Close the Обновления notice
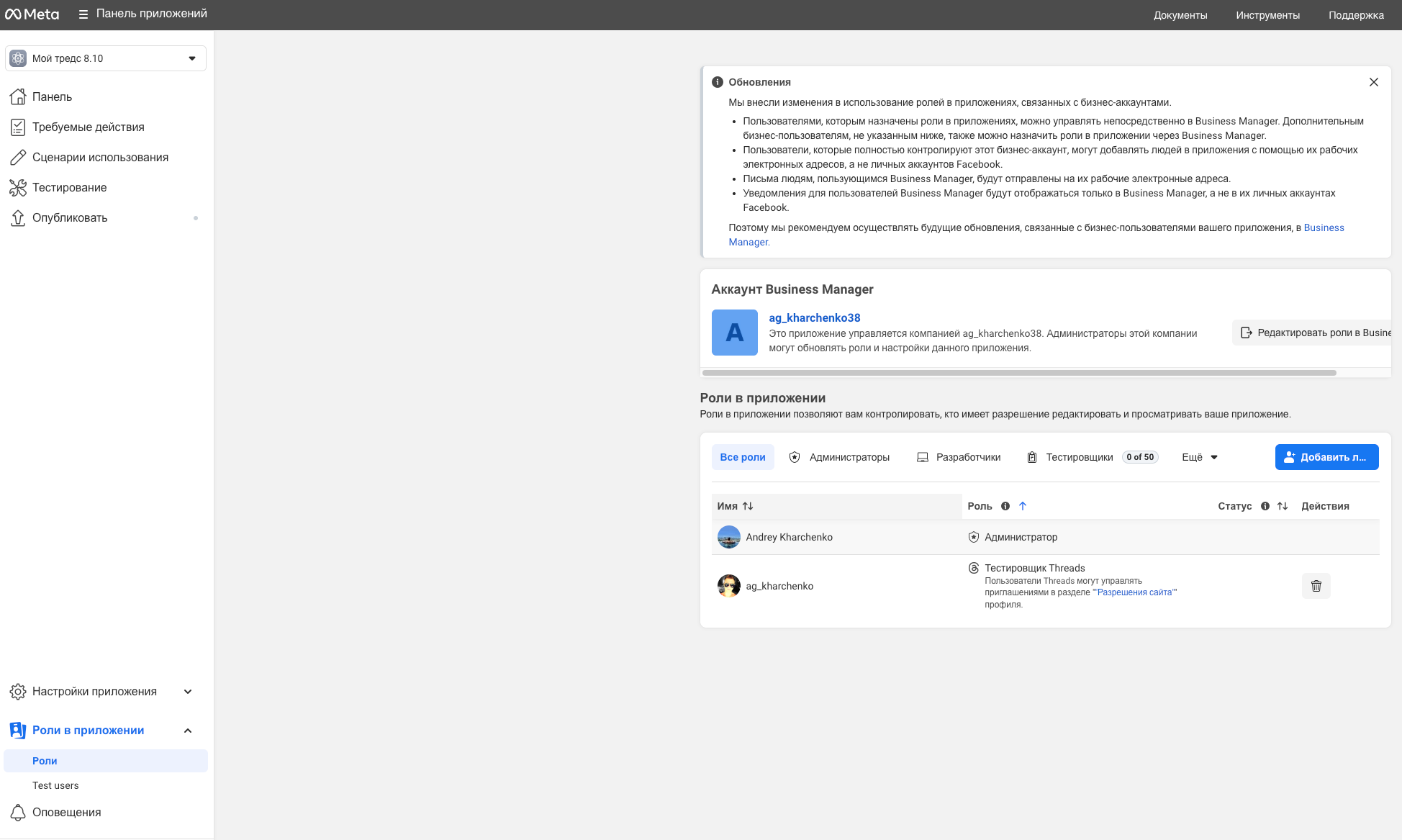Viewport: 1402px width, 840px height. click(1373, 82)
